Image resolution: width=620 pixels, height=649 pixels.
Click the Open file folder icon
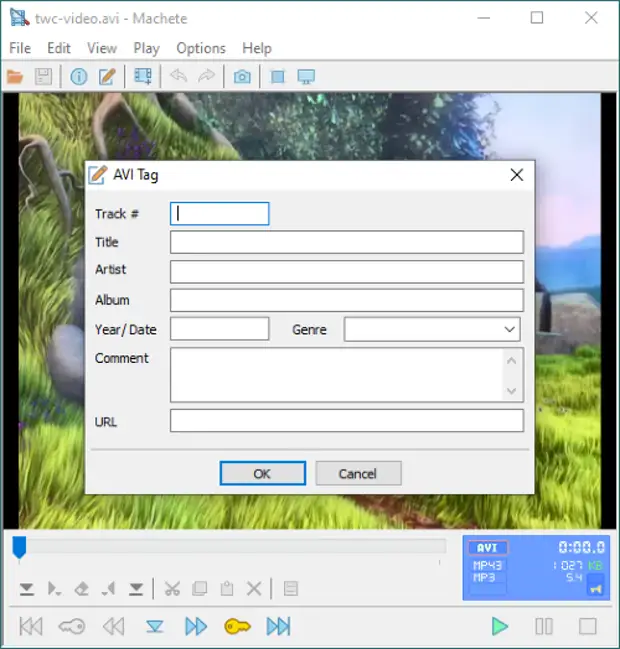point(15,77)
